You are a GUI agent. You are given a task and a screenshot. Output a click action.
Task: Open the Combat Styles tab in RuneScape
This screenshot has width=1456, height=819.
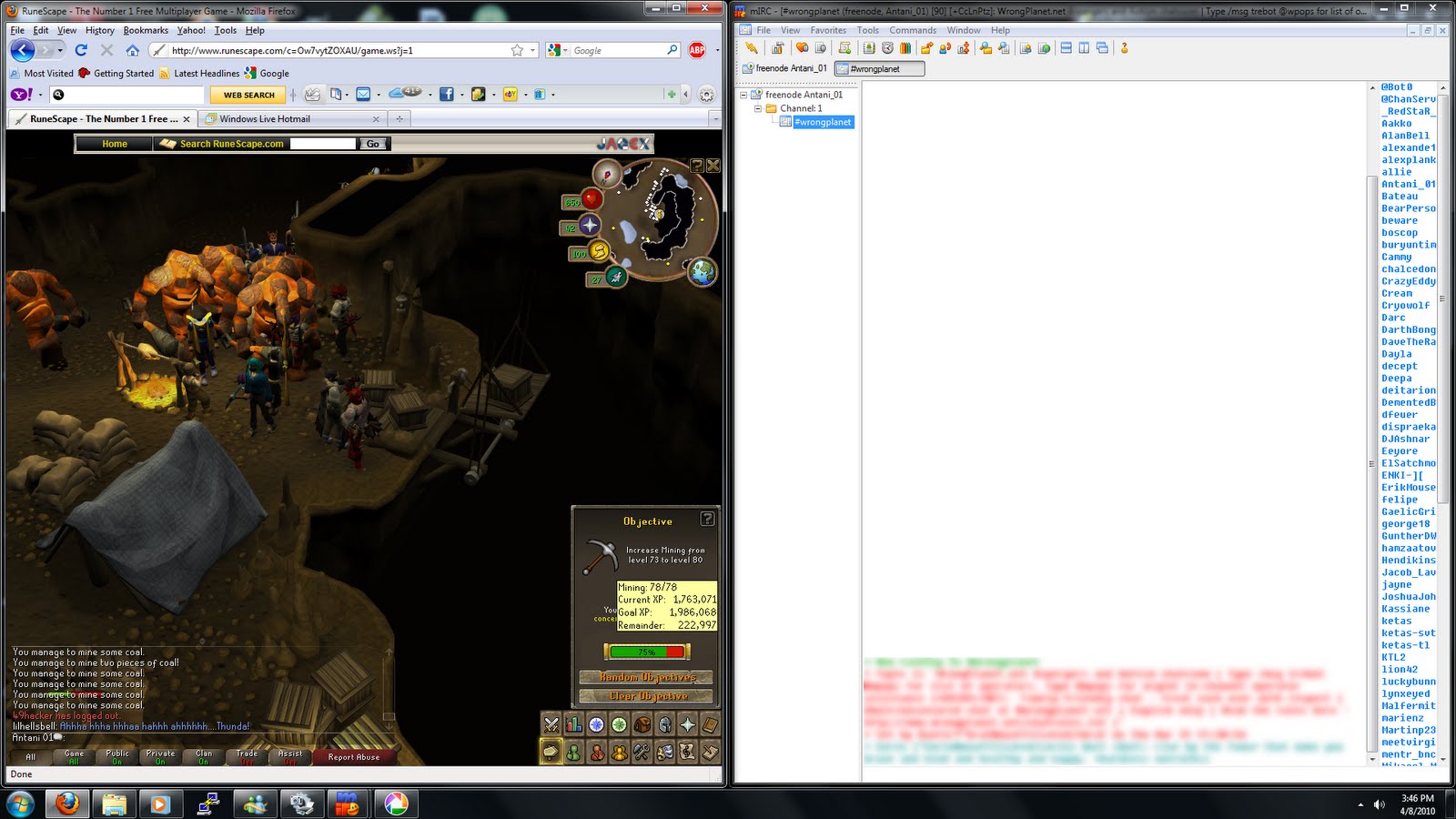click(x=551, y=724)
